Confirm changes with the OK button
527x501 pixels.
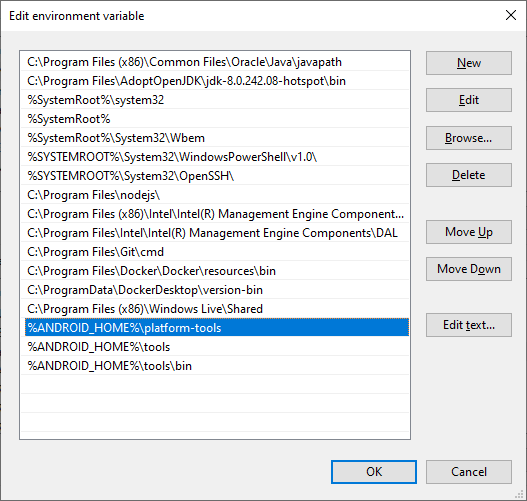point(374,472)
